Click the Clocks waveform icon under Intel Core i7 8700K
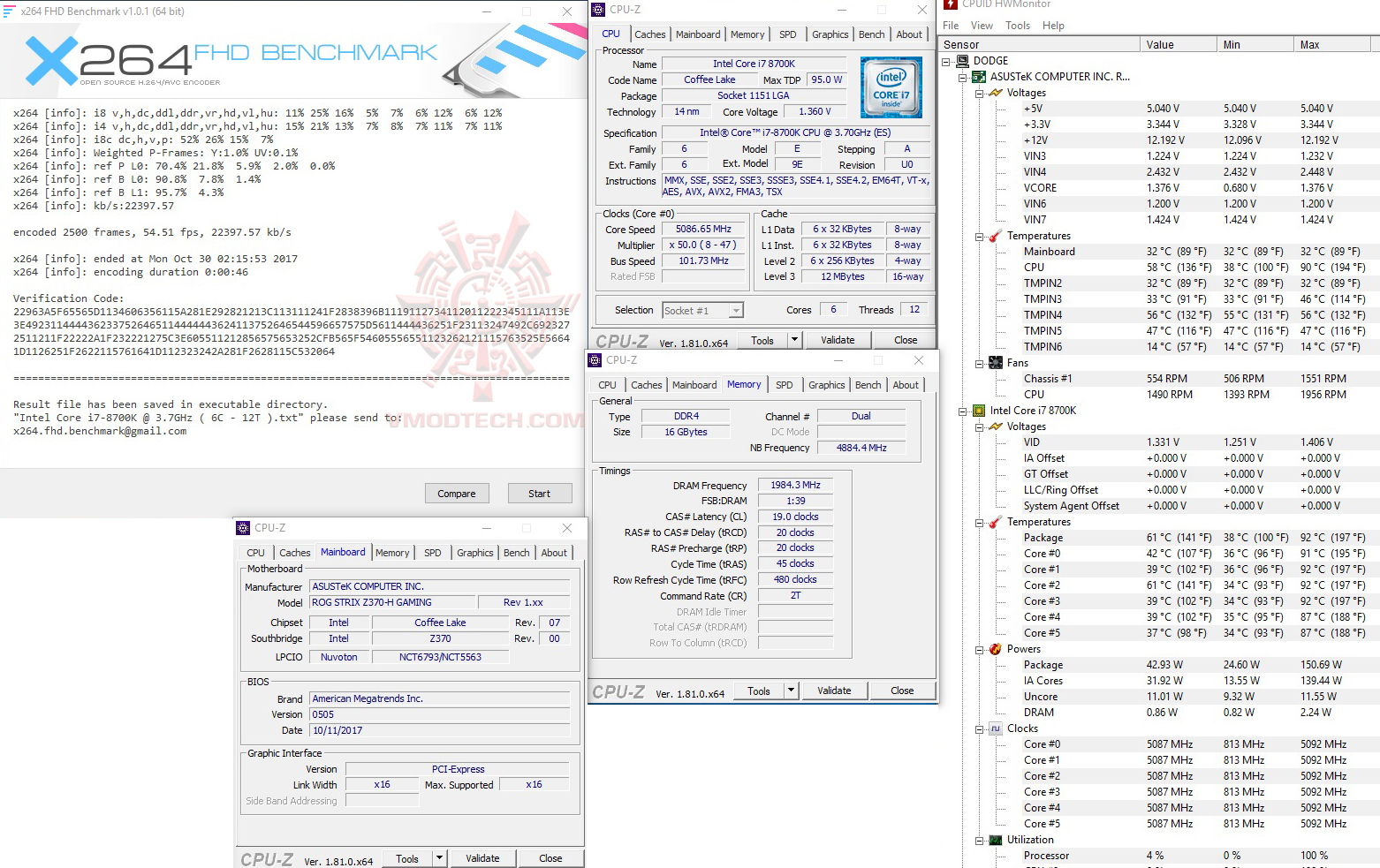 coord(995,728)
